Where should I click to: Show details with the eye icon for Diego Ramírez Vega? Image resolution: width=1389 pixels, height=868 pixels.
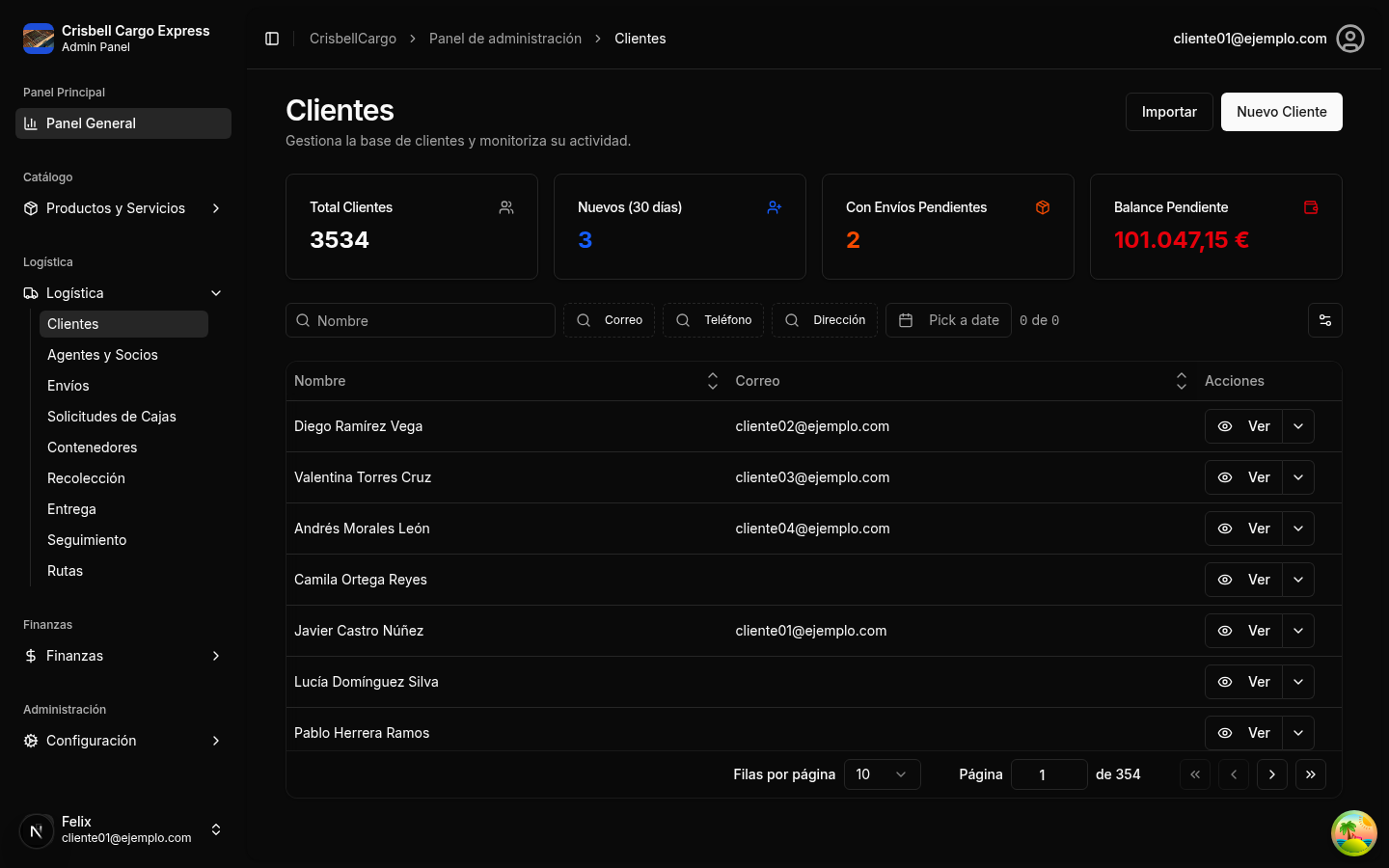[x=1225, y=425]
